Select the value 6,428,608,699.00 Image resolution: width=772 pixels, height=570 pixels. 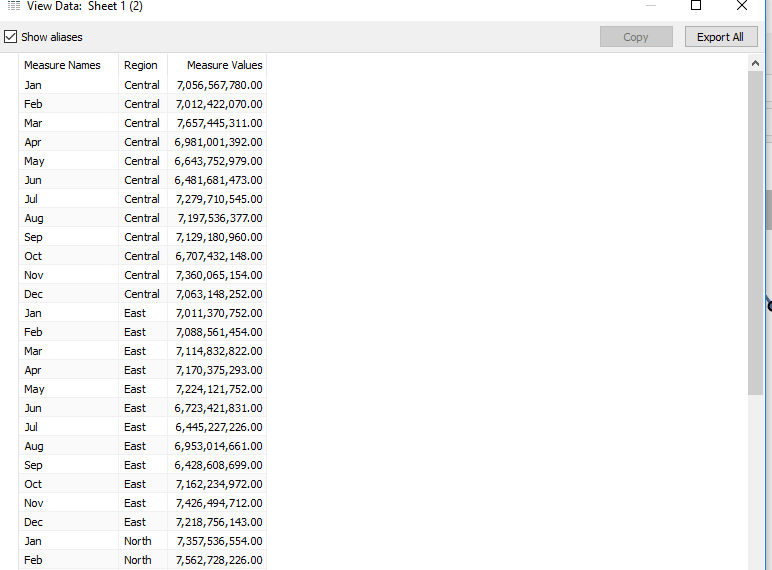pyautogui.click(x=219, y=465)
